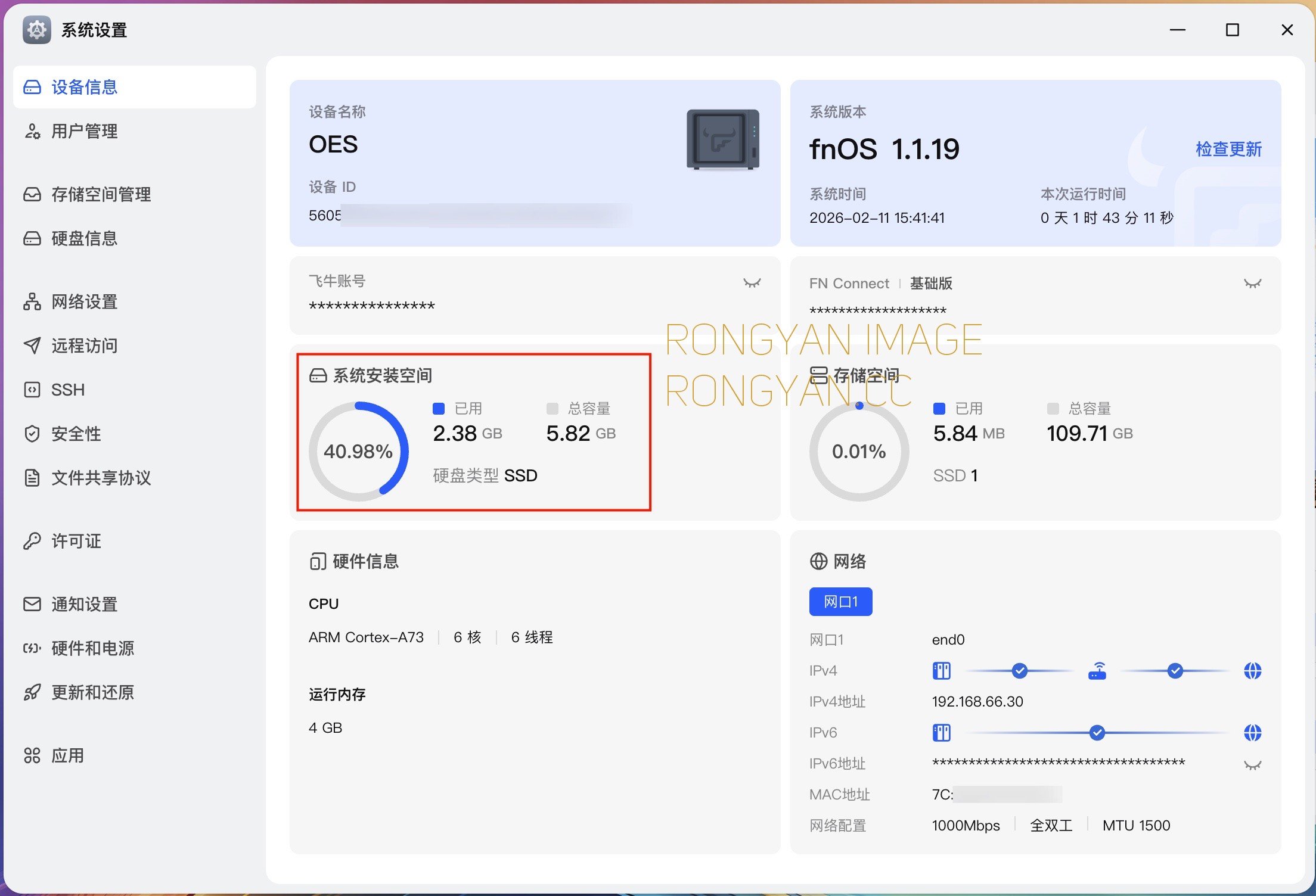This screenshot has height=896, width=1316.
Task: Click the 40.98% system space usage ring
Action: tap(359, 452)
